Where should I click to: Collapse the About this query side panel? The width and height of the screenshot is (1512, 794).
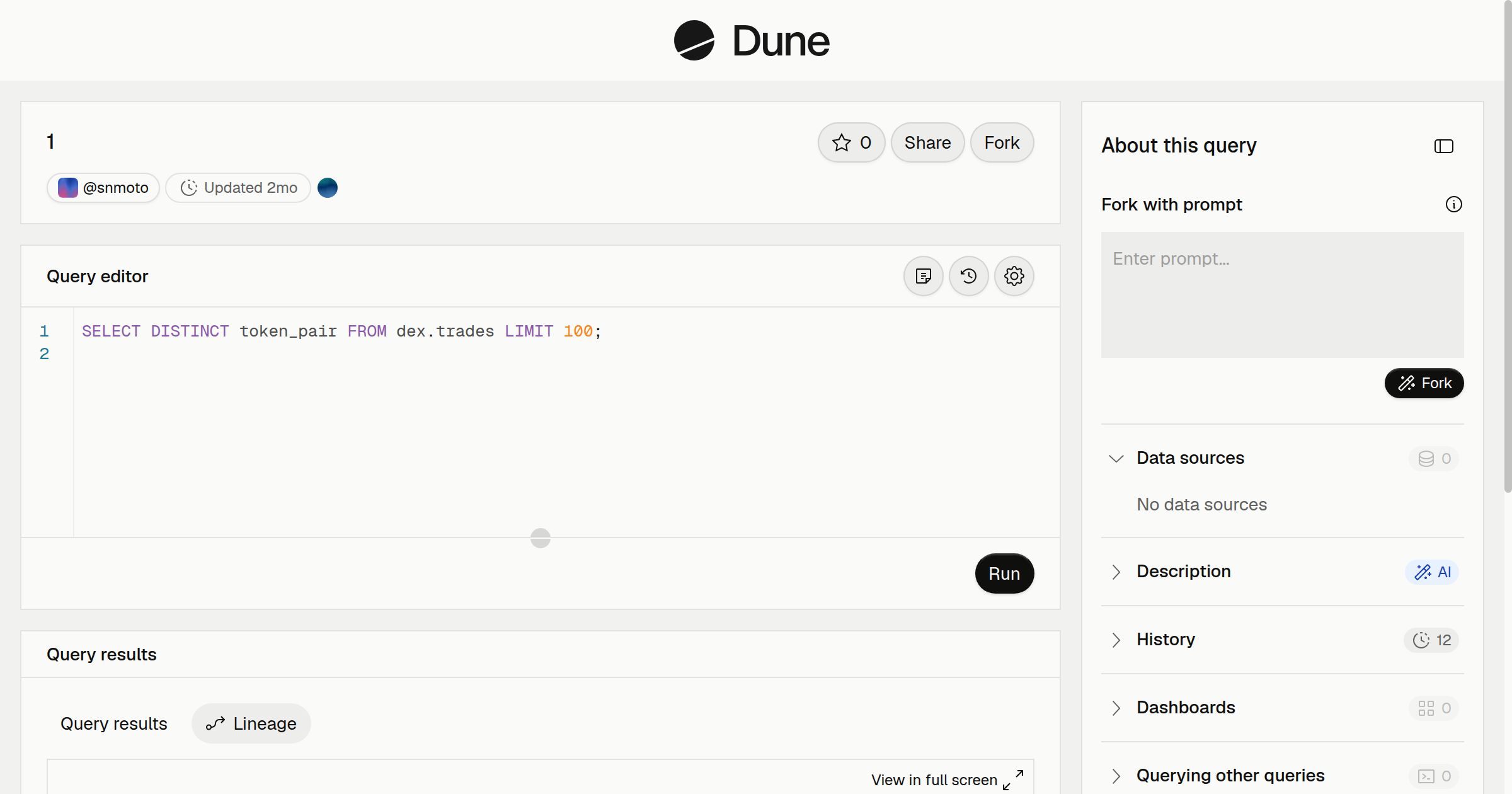pos(1443,146)
